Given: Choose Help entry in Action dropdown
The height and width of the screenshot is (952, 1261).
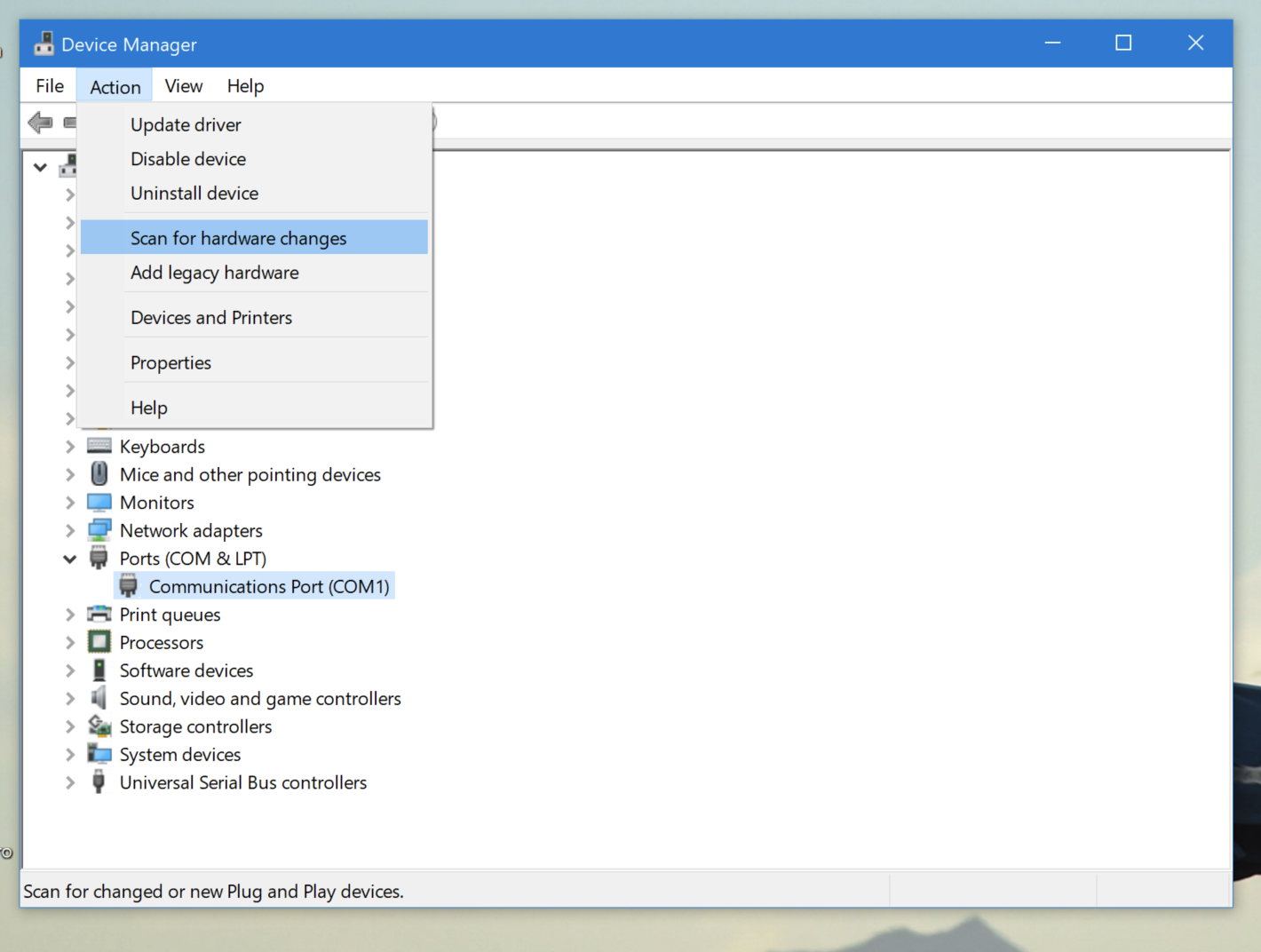Looking at the screenshot, I should pos(254,408).
